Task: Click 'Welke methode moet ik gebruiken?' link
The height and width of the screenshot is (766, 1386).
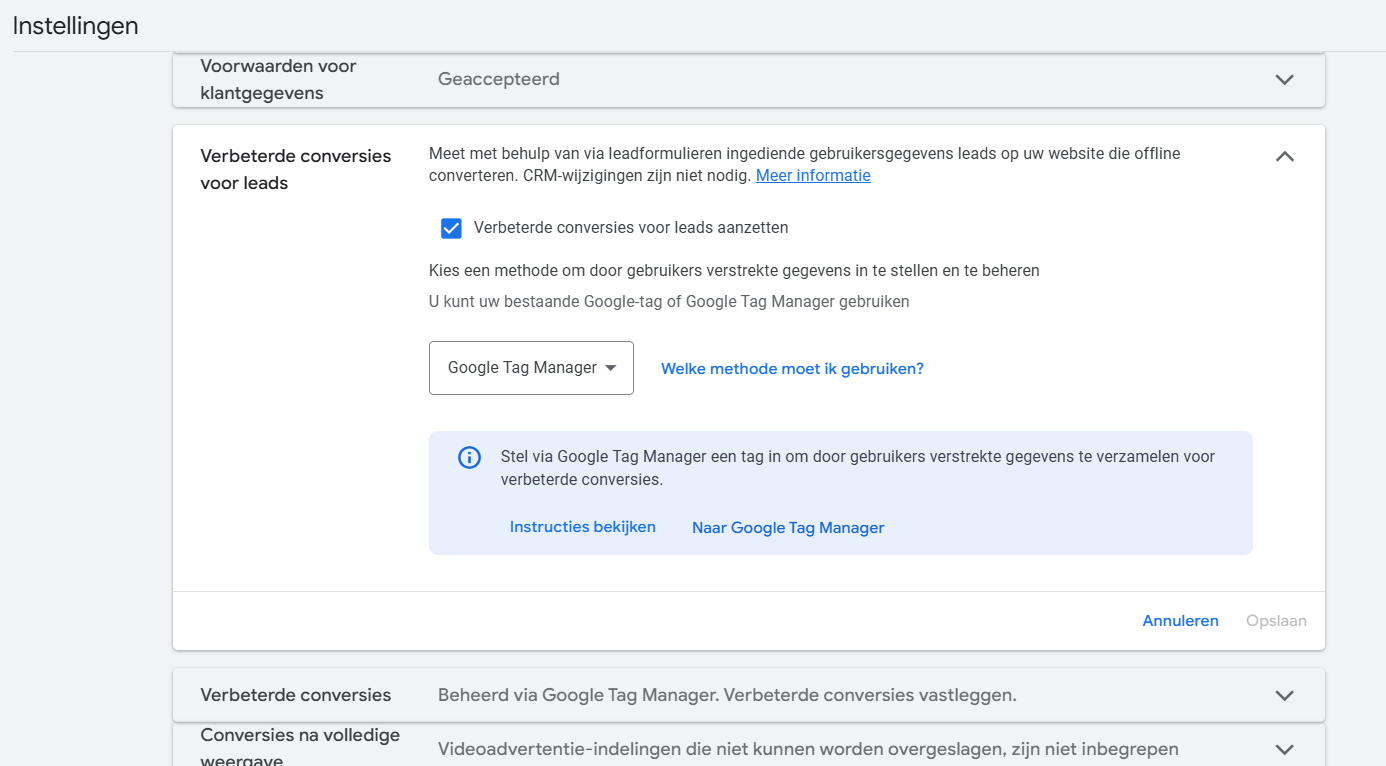Action: coord(792,369)
